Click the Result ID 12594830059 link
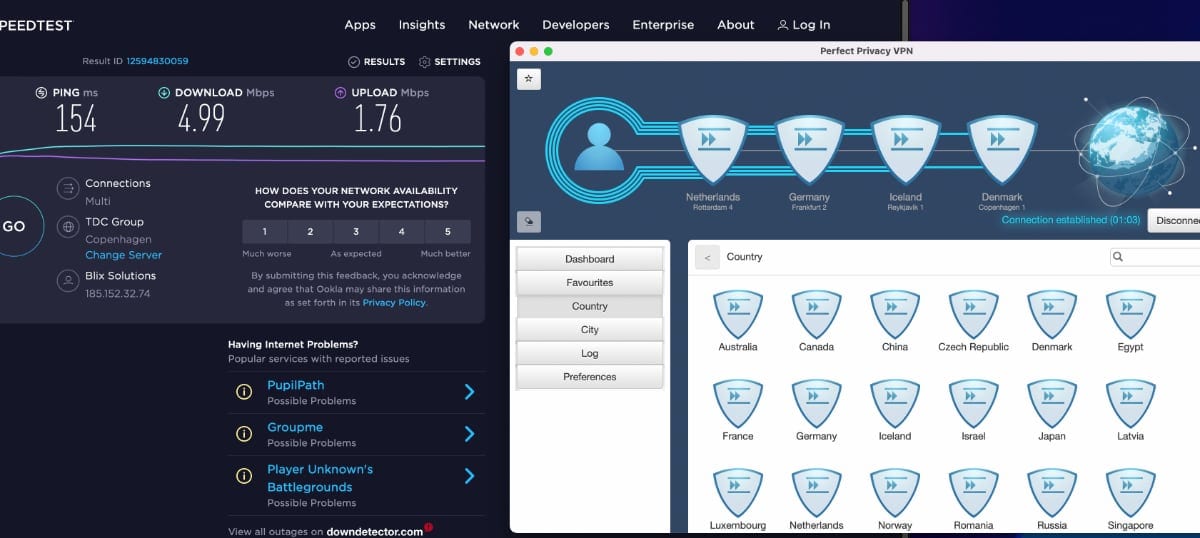 157,62
